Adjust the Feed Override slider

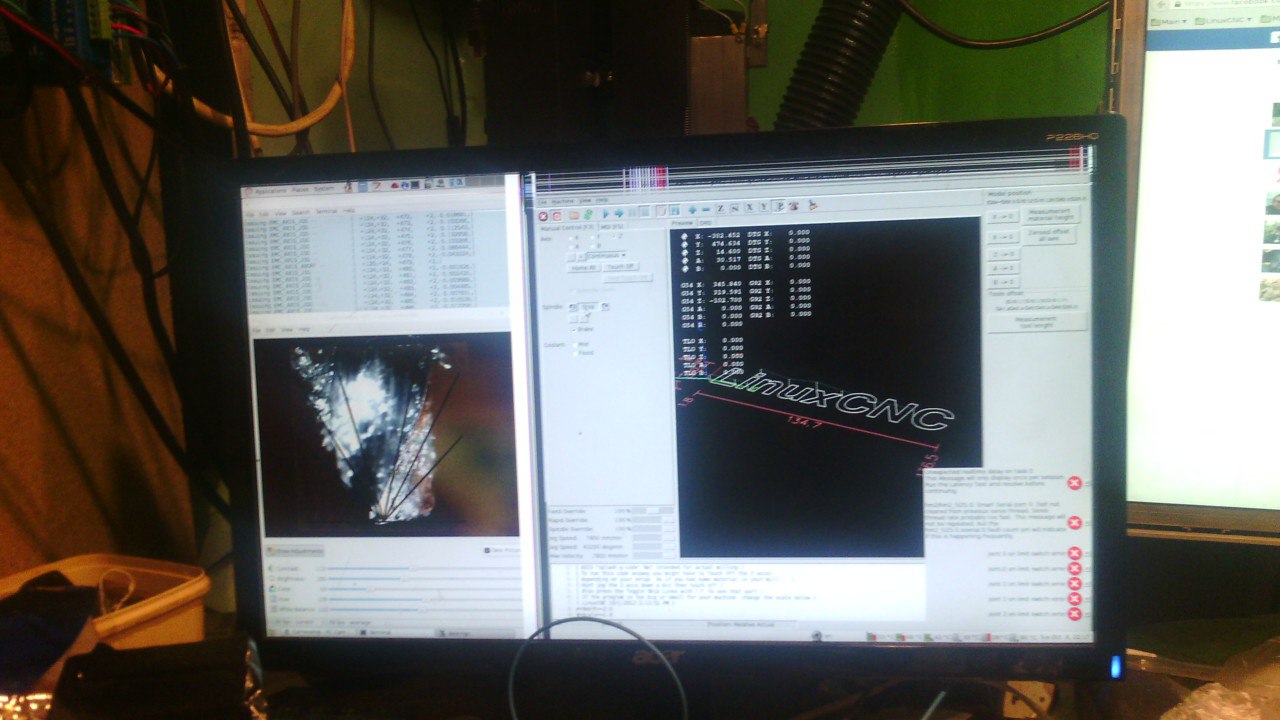655,510
